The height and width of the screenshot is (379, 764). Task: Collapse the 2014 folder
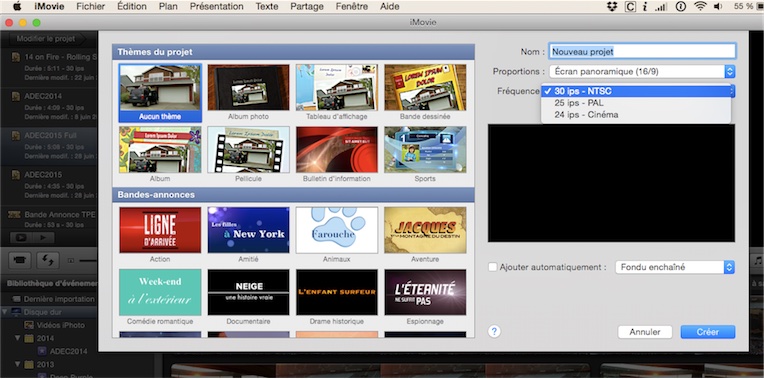tap(18, 338)
